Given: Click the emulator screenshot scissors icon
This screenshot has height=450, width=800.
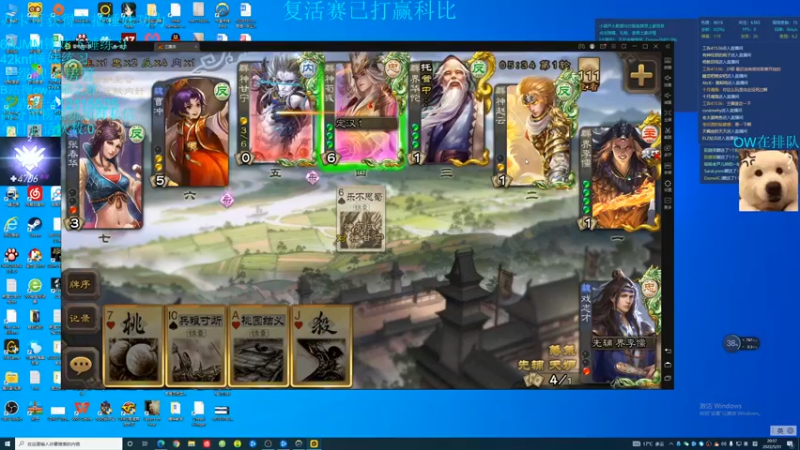Looking at the screenshot, I should (x=667, y=131).
